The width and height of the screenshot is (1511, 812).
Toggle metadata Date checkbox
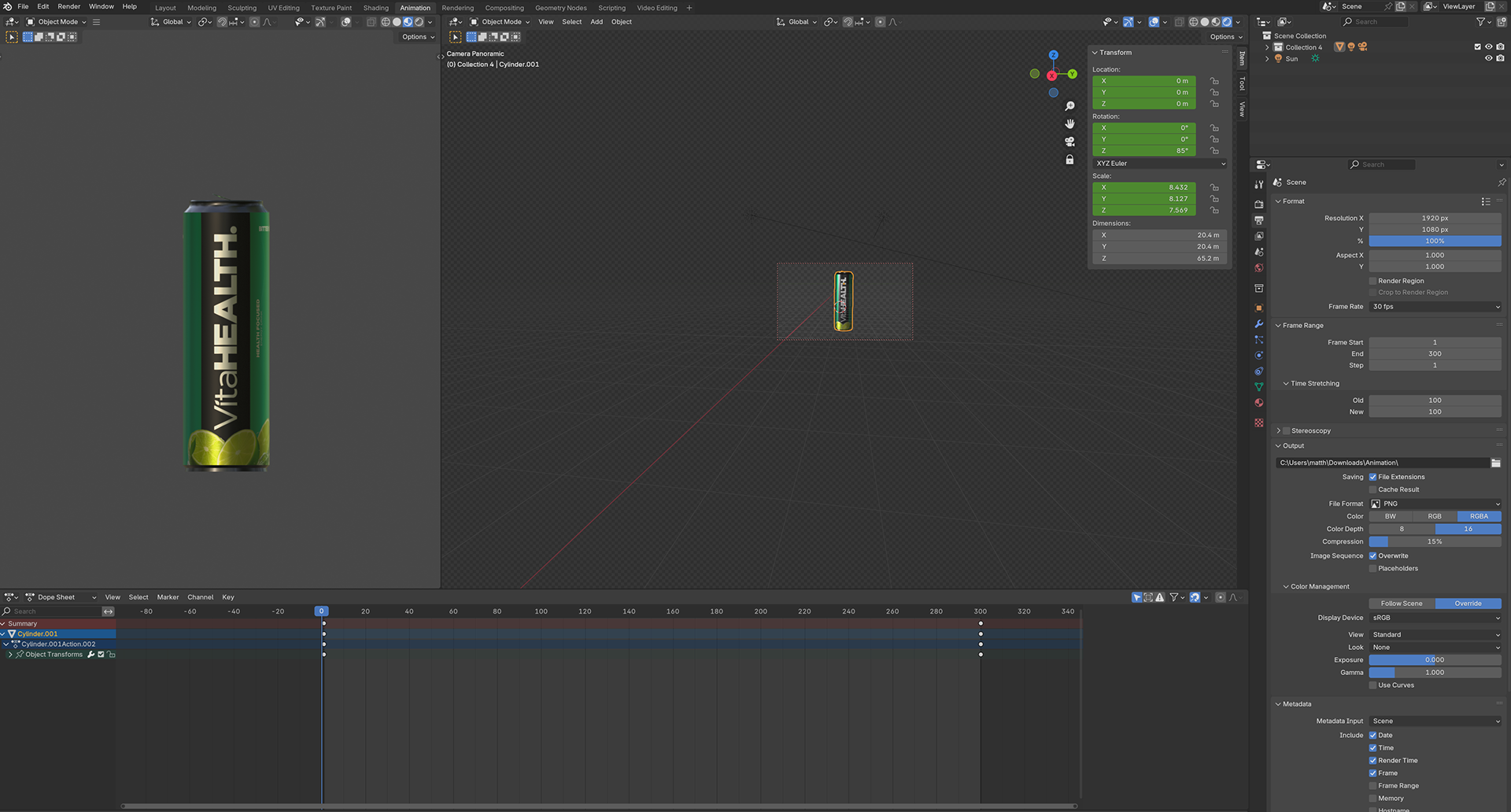click(1372, 736)
